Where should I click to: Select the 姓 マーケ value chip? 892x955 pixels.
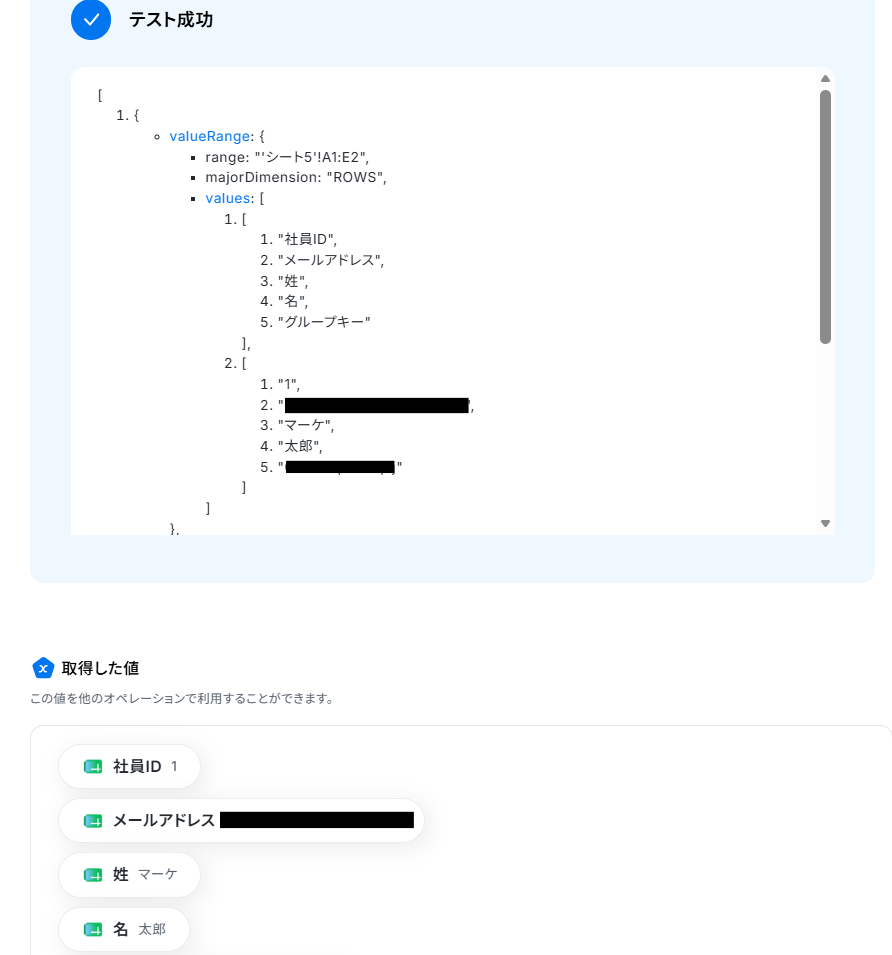pos(129,875)
